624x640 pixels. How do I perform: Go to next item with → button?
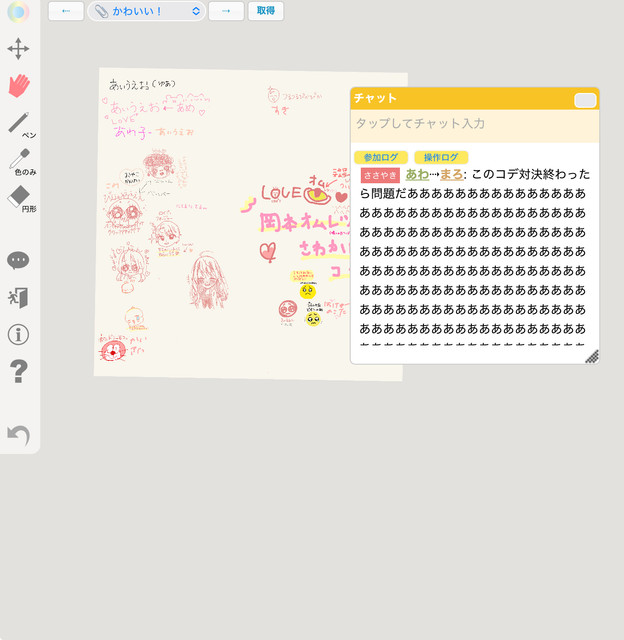click(x=226, y=11)
